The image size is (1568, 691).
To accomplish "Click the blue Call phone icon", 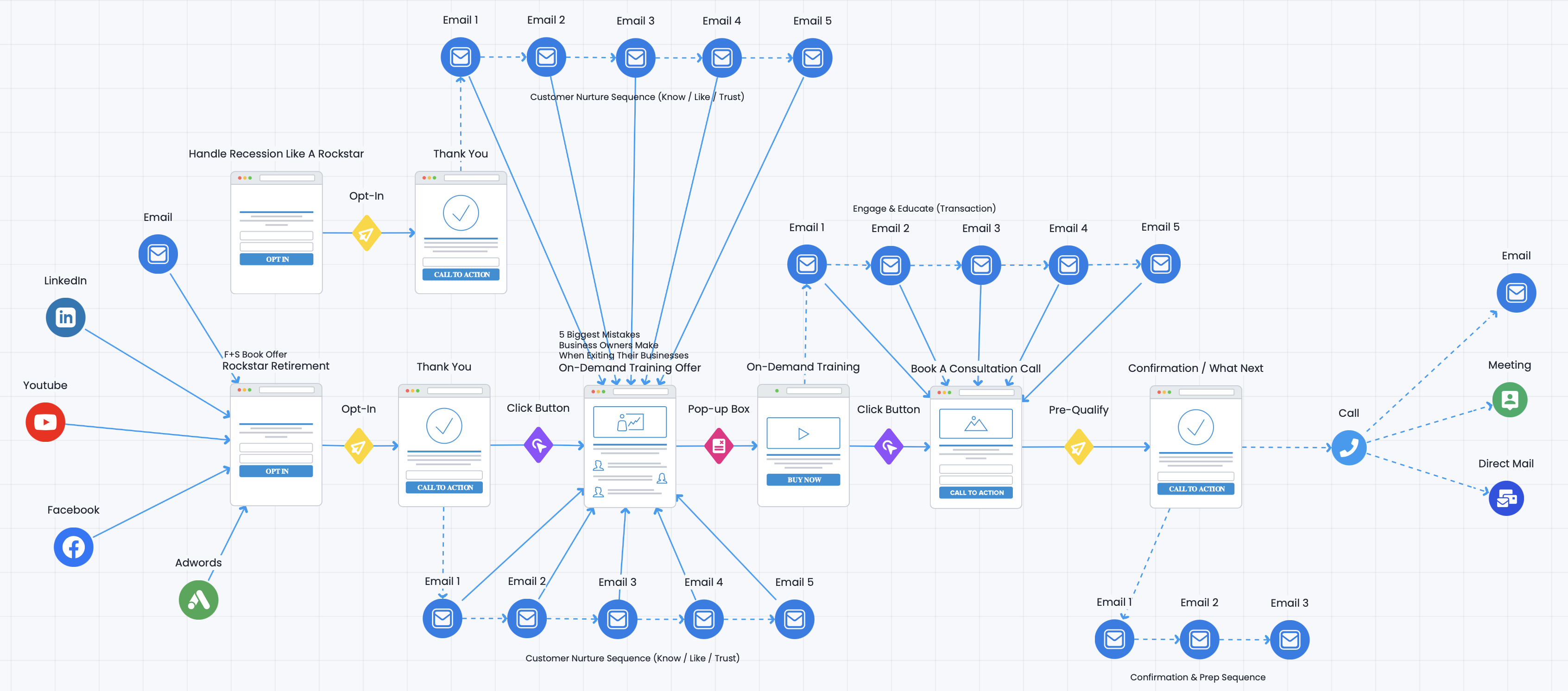I will tap(1348, 448).
